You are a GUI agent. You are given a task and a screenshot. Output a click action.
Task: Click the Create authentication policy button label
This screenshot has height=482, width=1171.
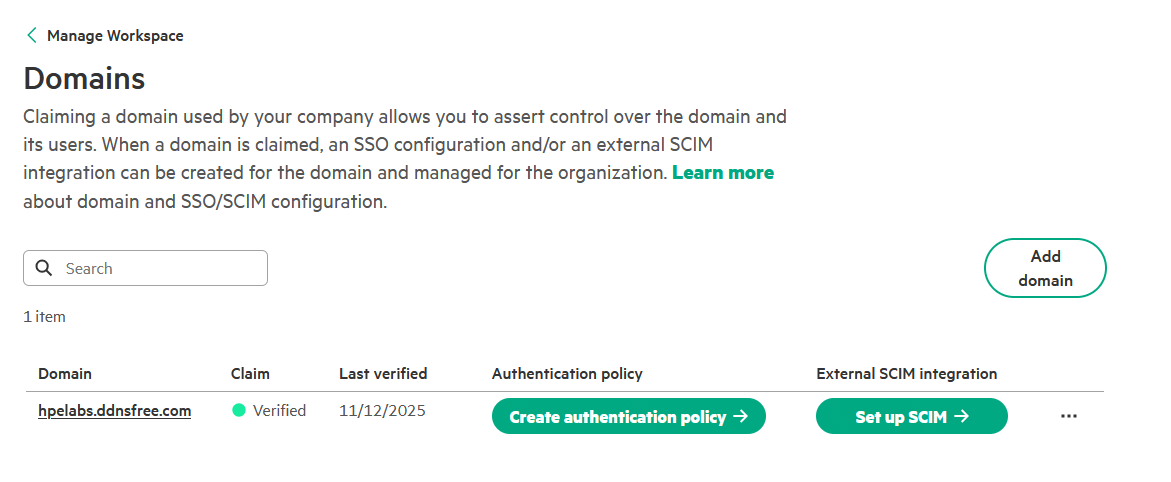(x=617, y=417)
